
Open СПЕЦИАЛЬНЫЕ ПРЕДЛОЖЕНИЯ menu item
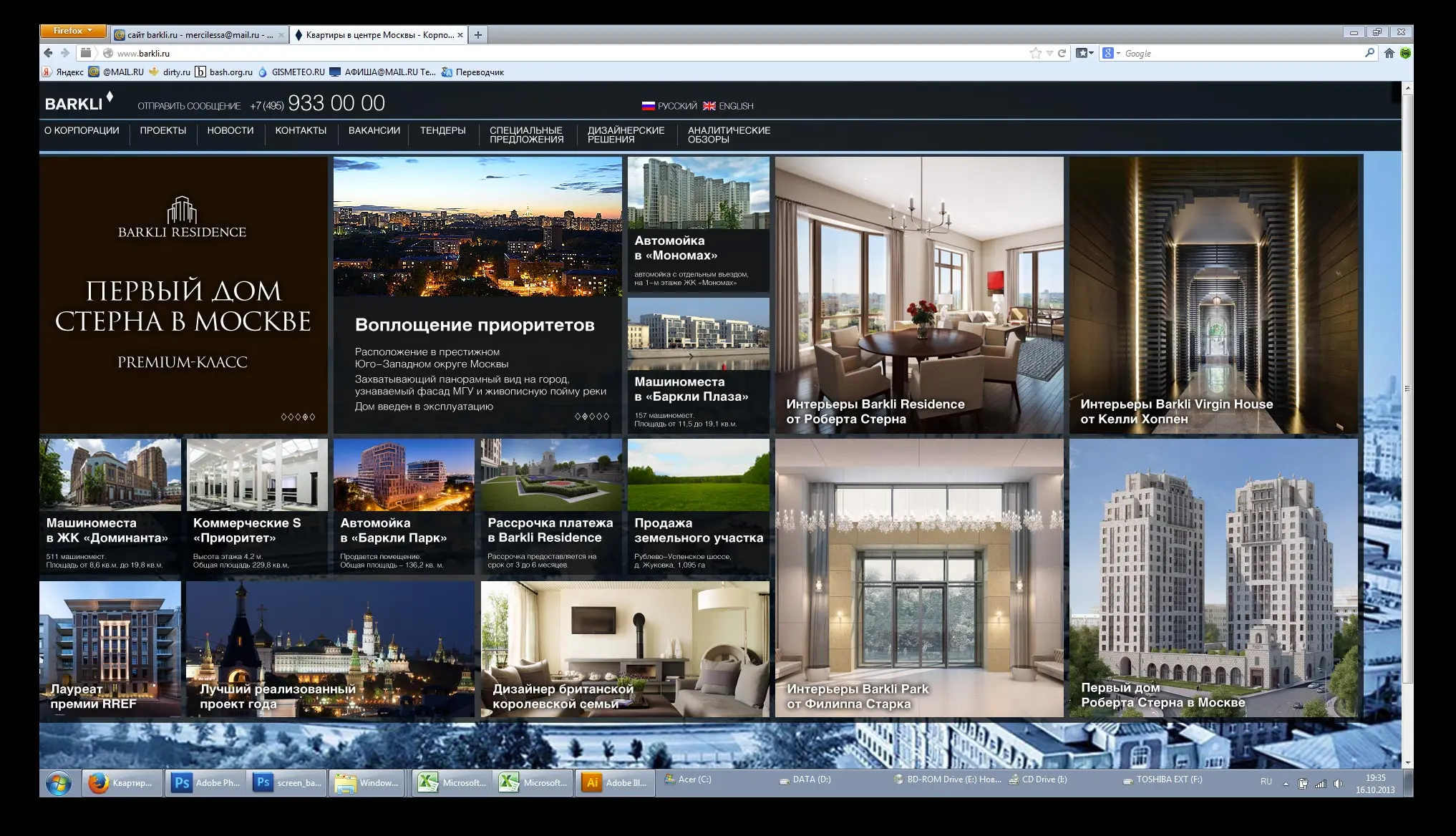click(x=527, y=135)
